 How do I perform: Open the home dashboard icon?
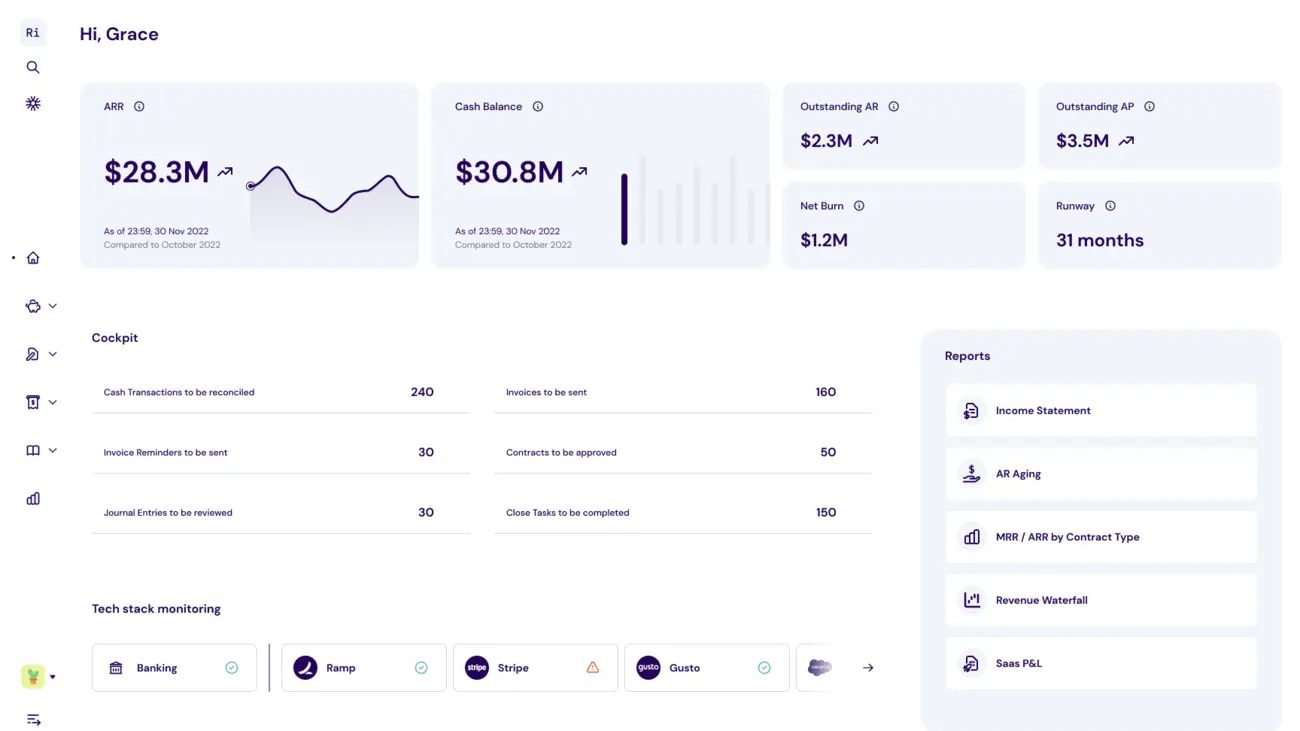coord(33,258)
